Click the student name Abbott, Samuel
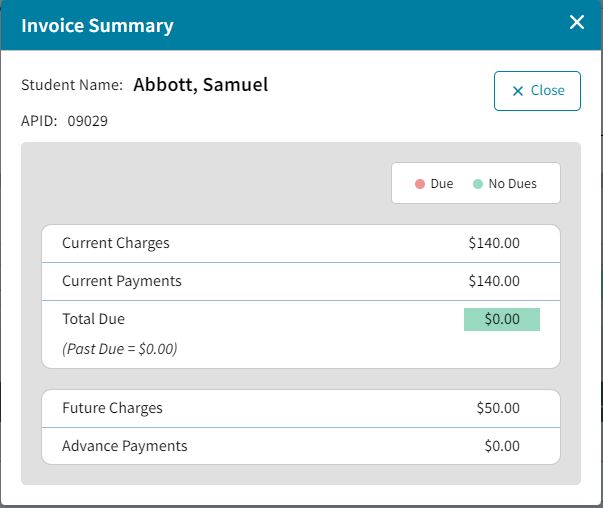This screenshot has width=603, height=508. click(x=201, y=85)
